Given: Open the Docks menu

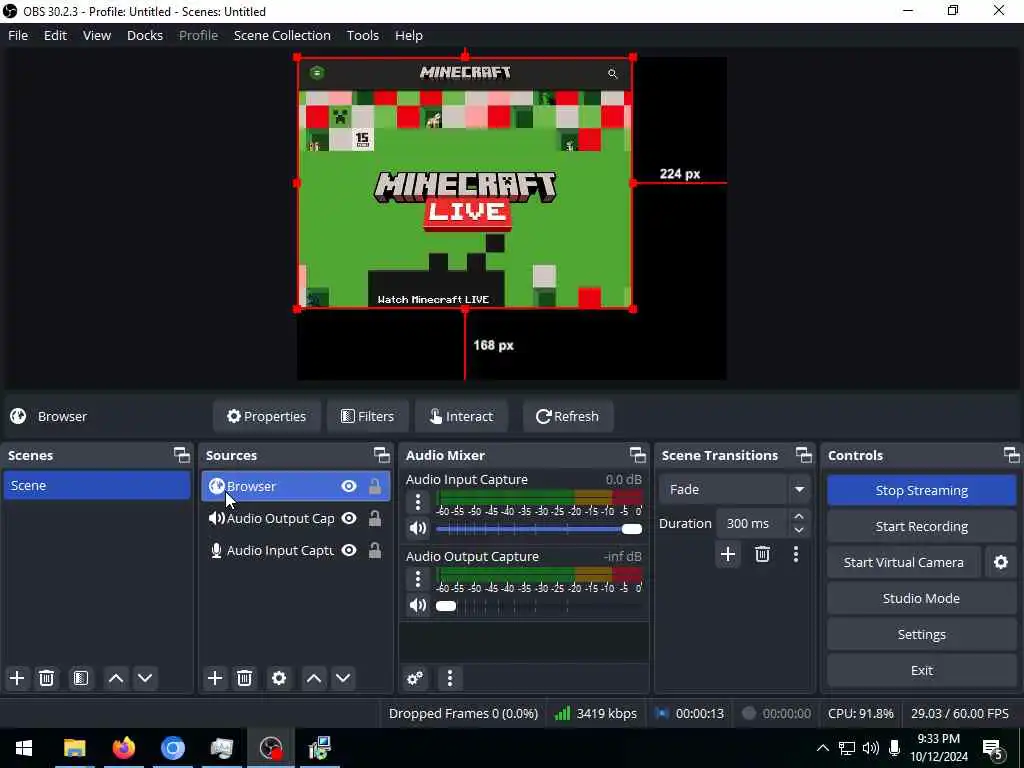Looking at the screenshot, I should (145, 35).
